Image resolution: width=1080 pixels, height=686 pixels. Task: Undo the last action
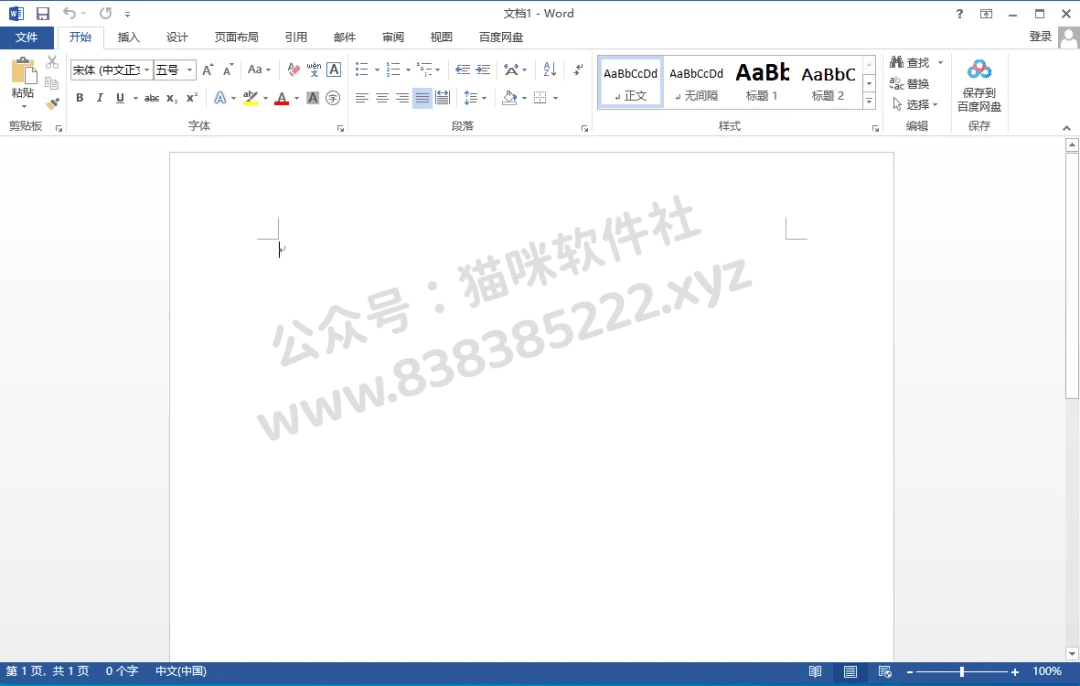(x=70, y=13)
